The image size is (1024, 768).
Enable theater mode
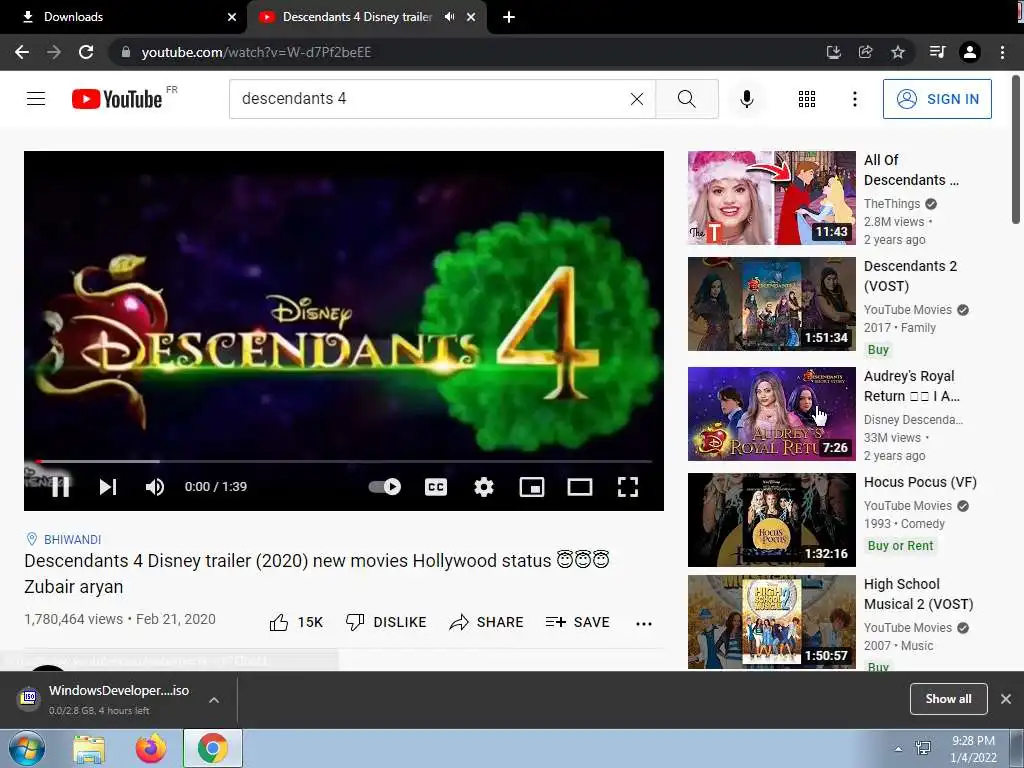coord(579,487)
